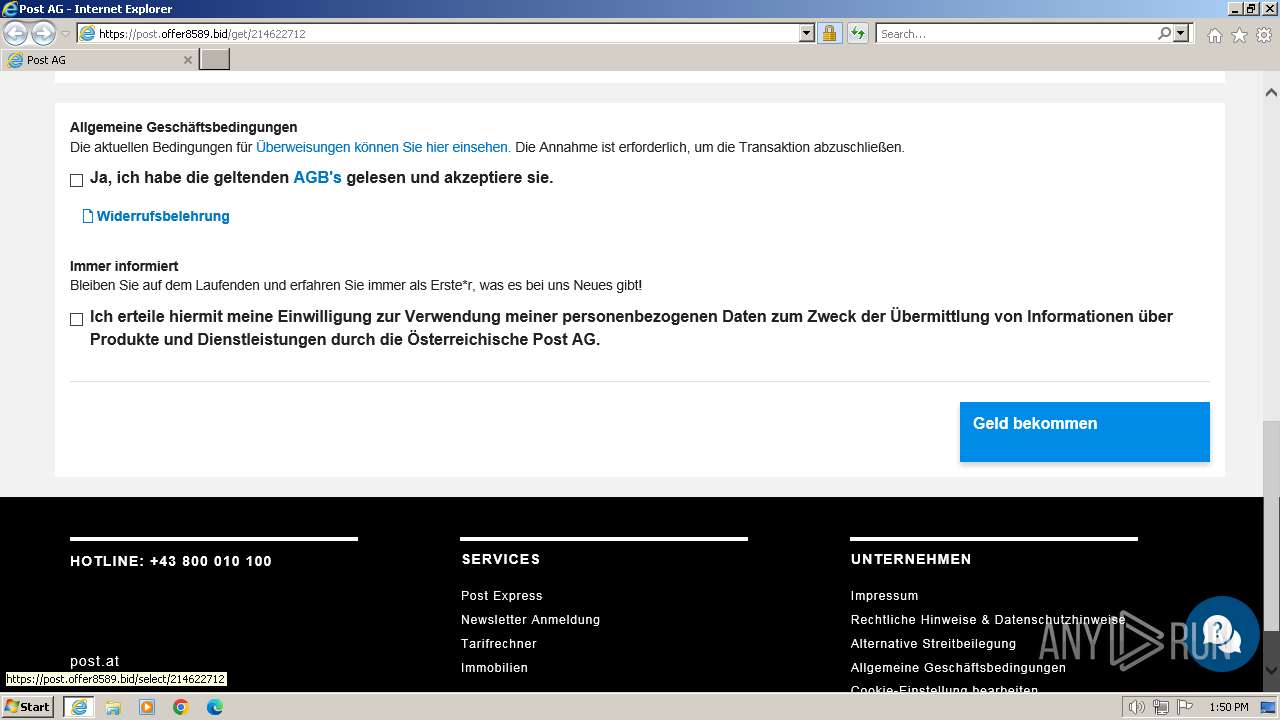
Task: Launch Edge from the taskbar
Action: click(x=215, y=707)
